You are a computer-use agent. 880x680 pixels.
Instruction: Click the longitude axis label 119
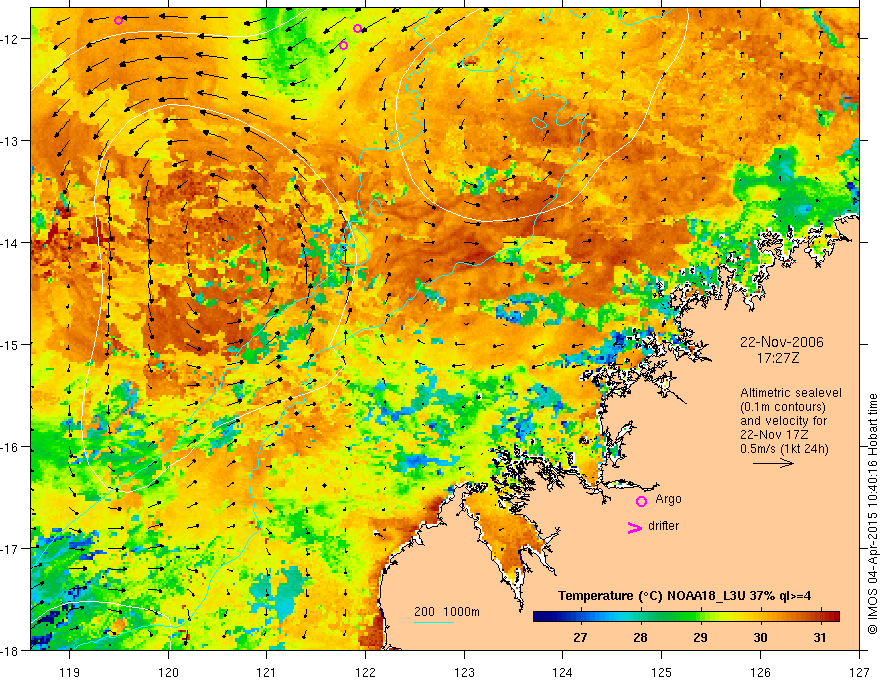[x=70, y=672]
